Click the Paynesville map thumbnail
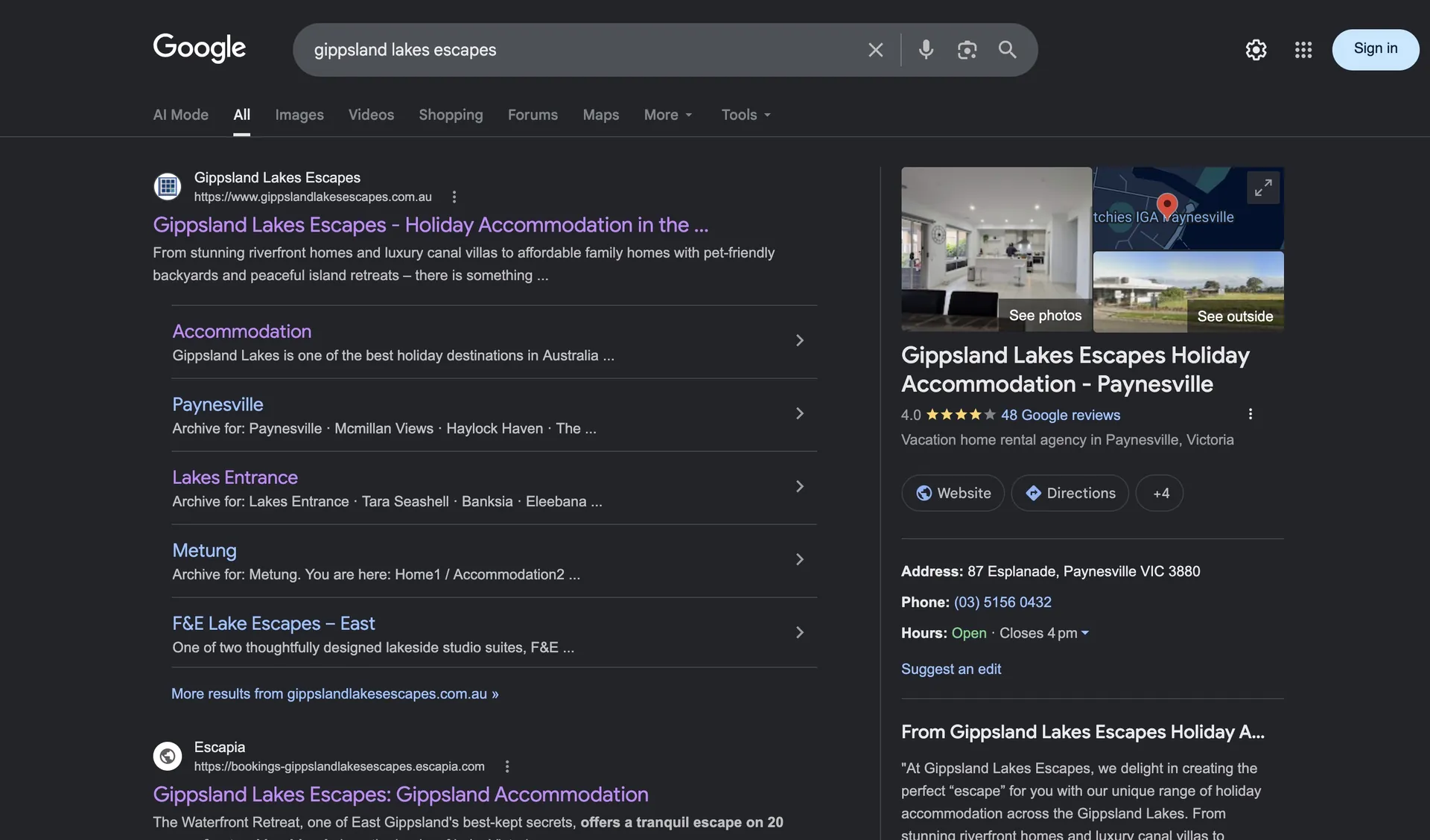 coord(1188,208)
